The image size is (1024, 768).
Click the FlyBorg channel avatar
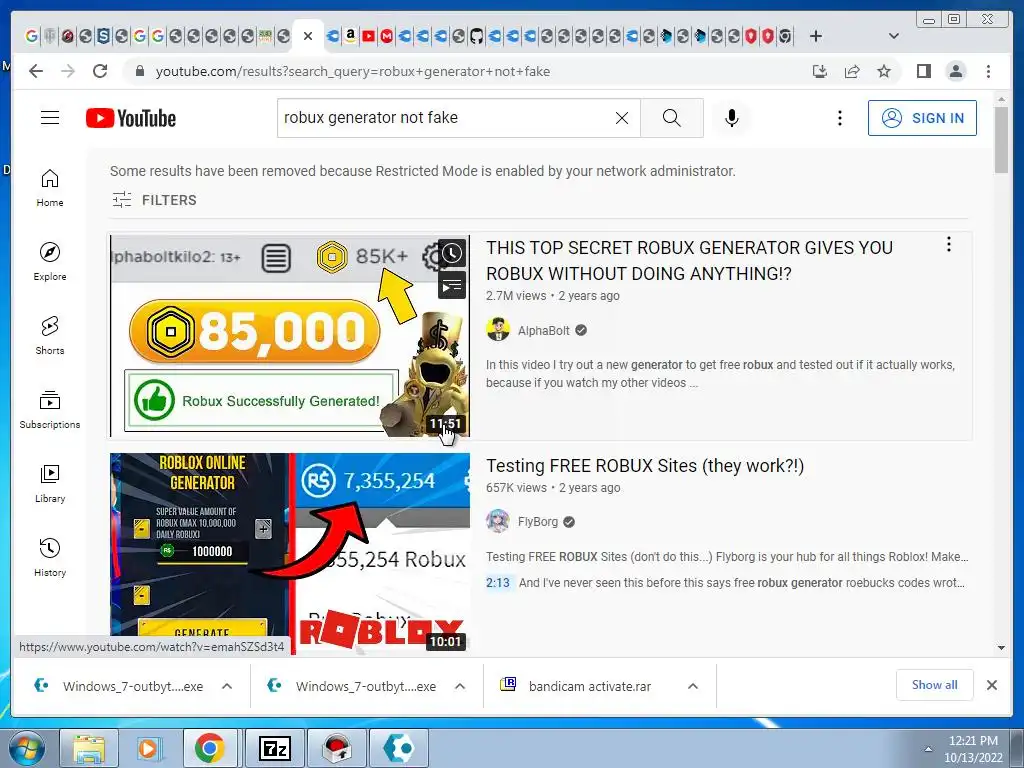(x=498, y=521)
